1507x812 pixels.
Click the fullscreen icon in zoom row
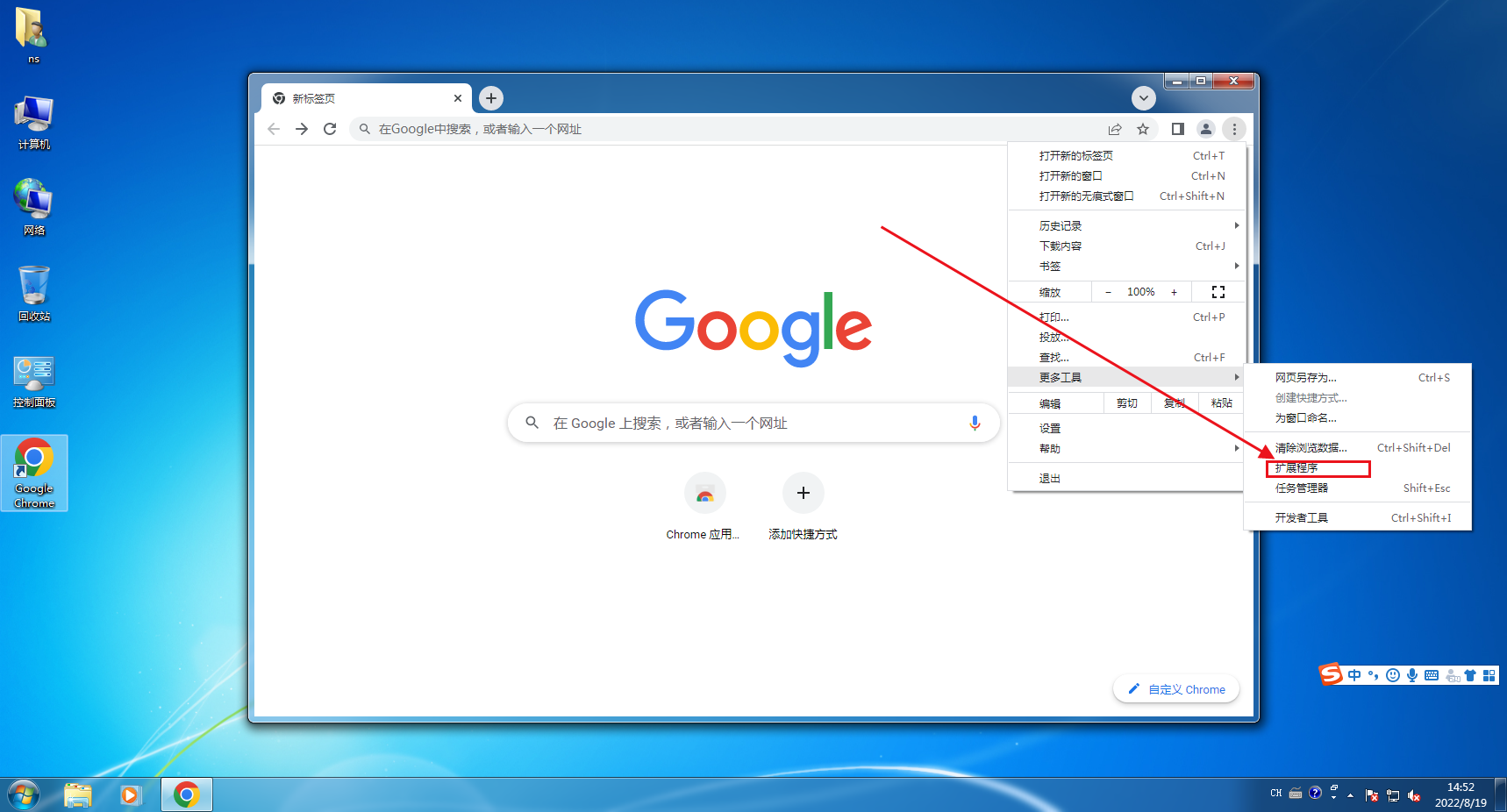tap(1218, 292)
